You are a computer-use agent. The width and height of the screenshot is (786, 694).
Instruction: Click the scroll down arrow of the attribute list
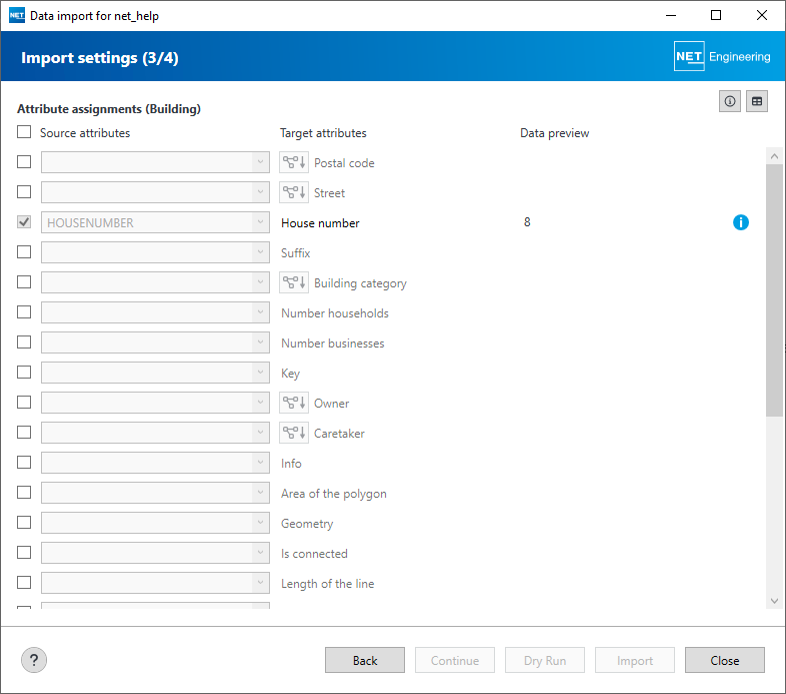774,600
